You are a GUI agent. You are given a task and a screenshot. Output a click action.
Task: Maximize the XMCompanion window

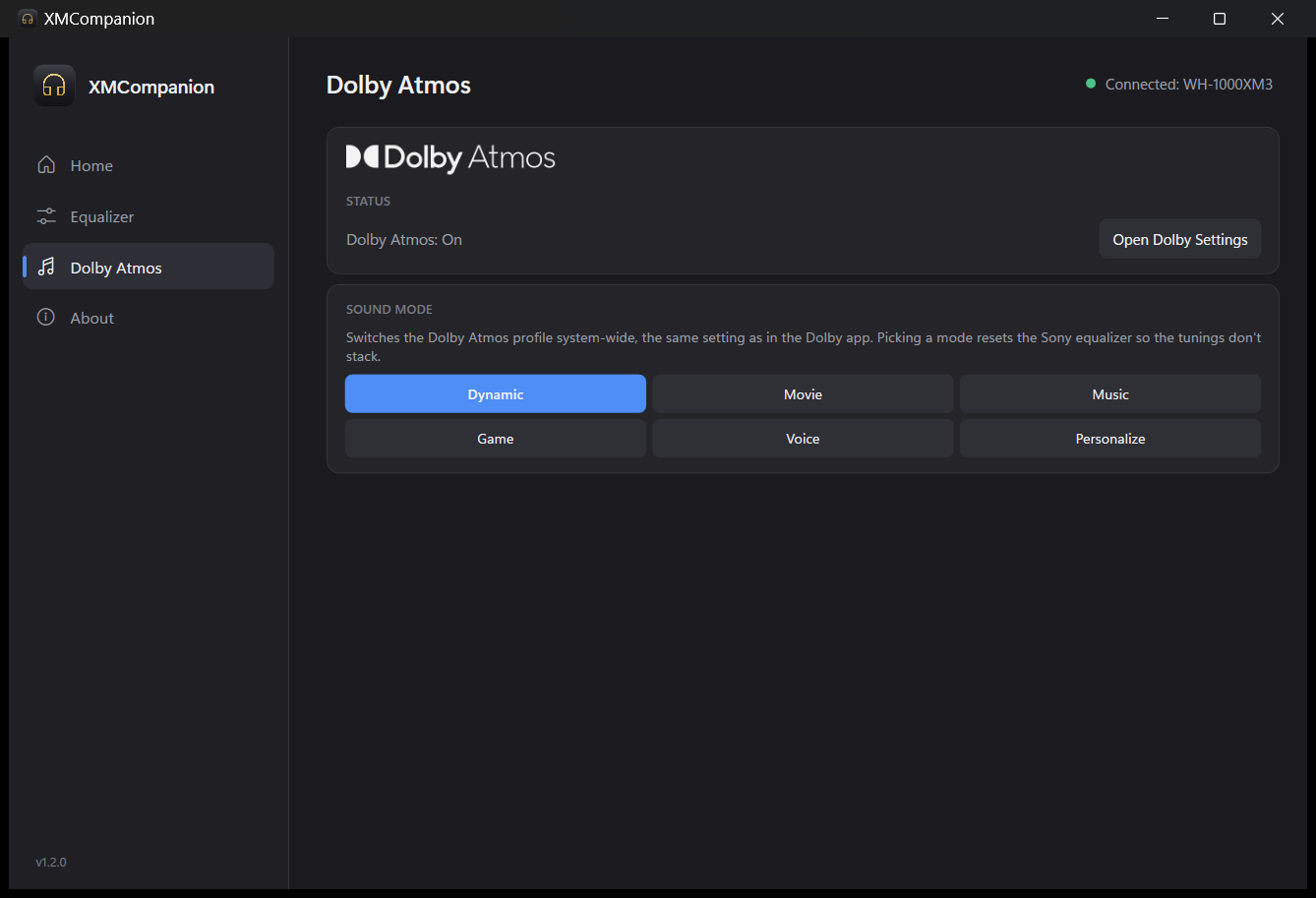1220,19
